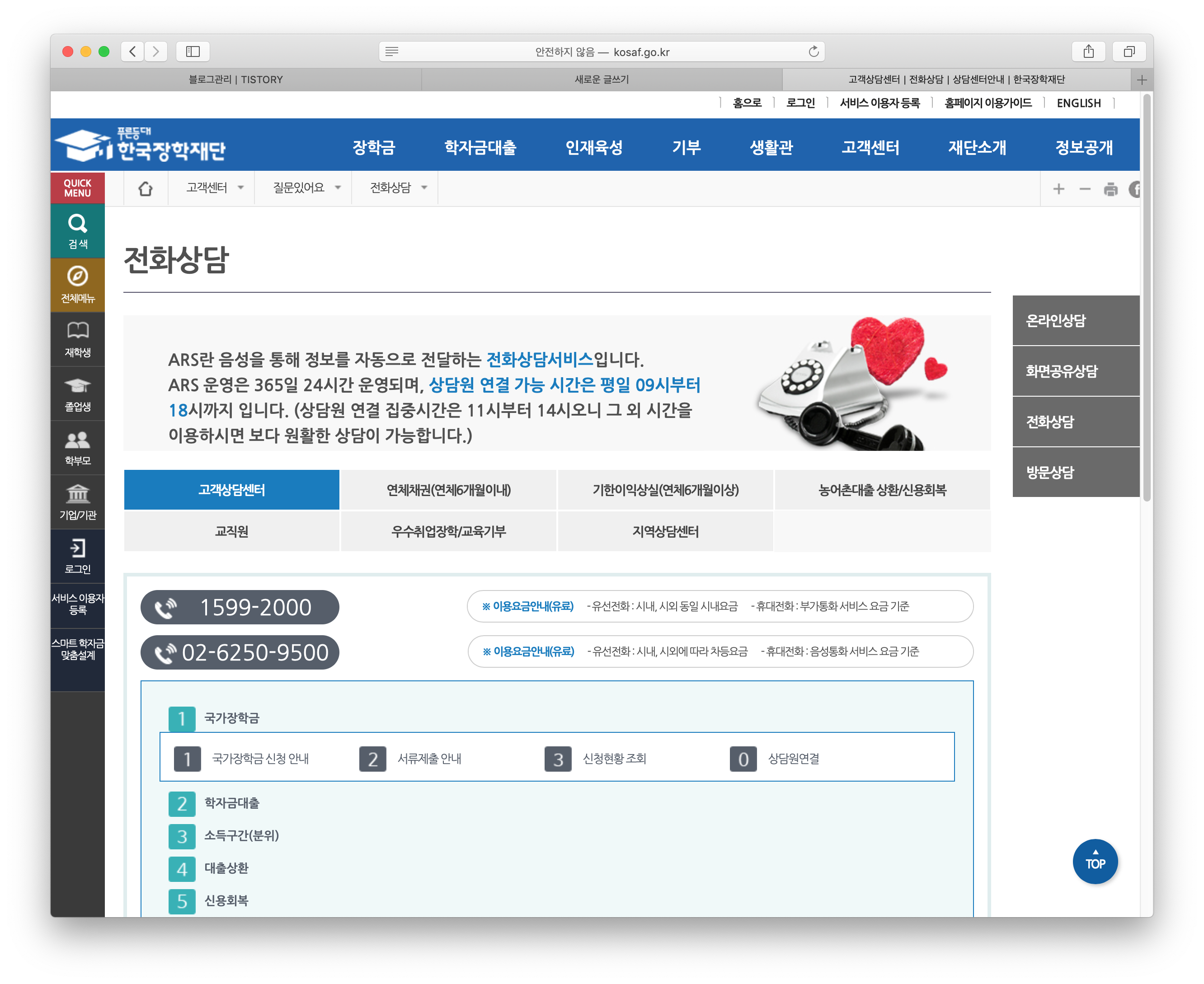Click the home icon in breadcrumb bar
Image resolution: width=1204 pixels, height=984 pixels.
(146, 189)
